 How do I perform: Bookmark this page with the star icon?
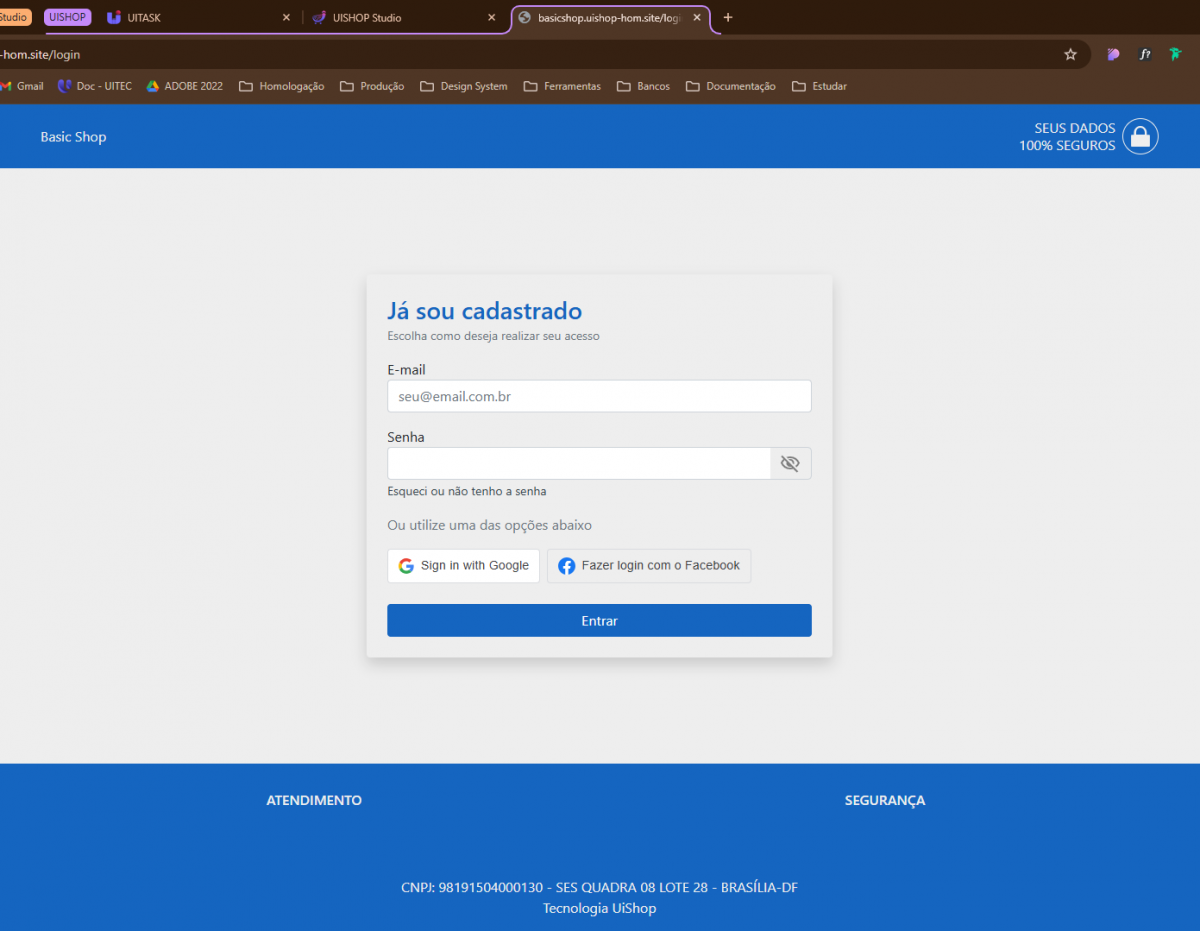tap(1070, 54)
